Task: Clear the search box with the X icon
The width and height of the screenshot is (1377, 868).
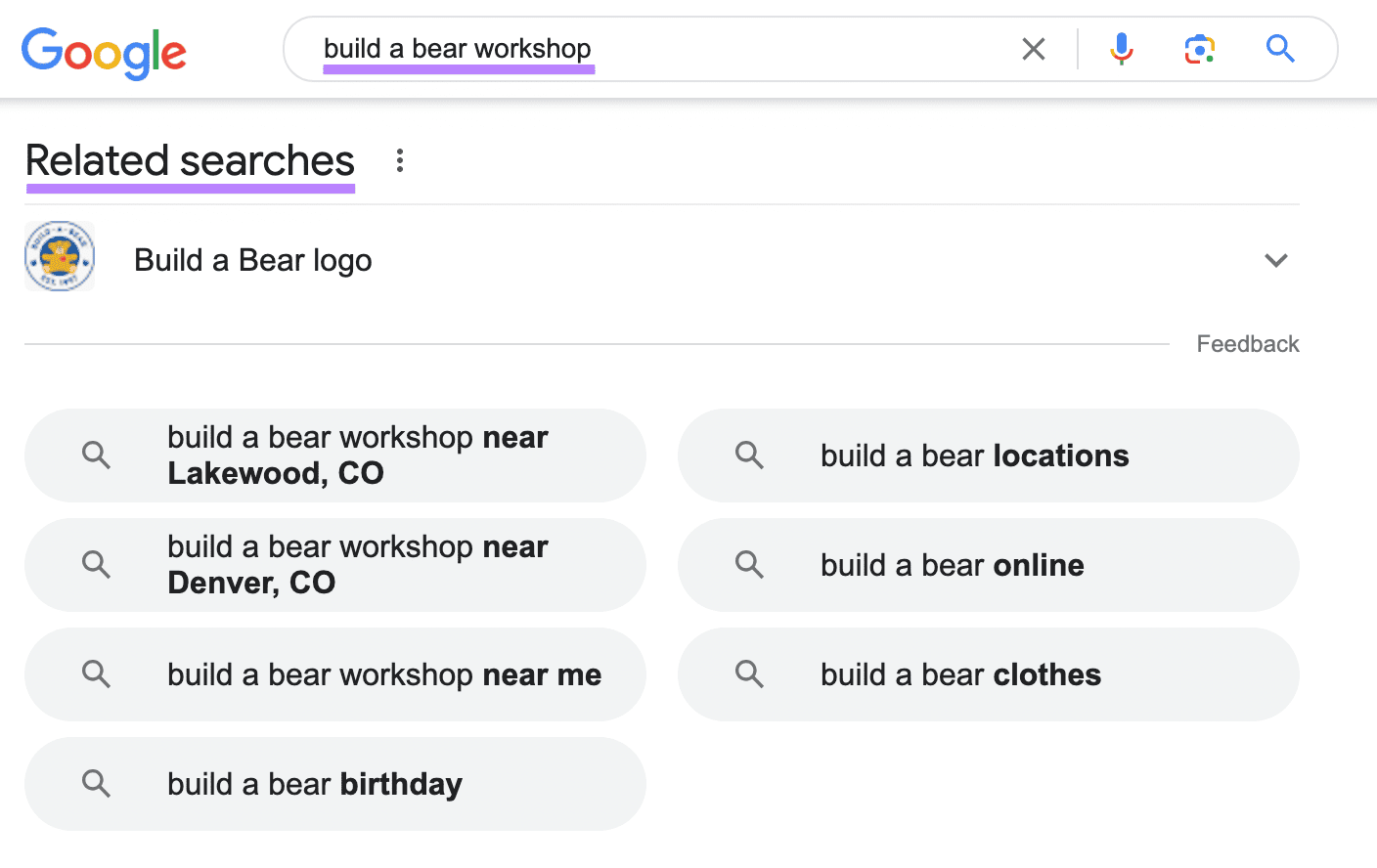Action: point(1034,49)
